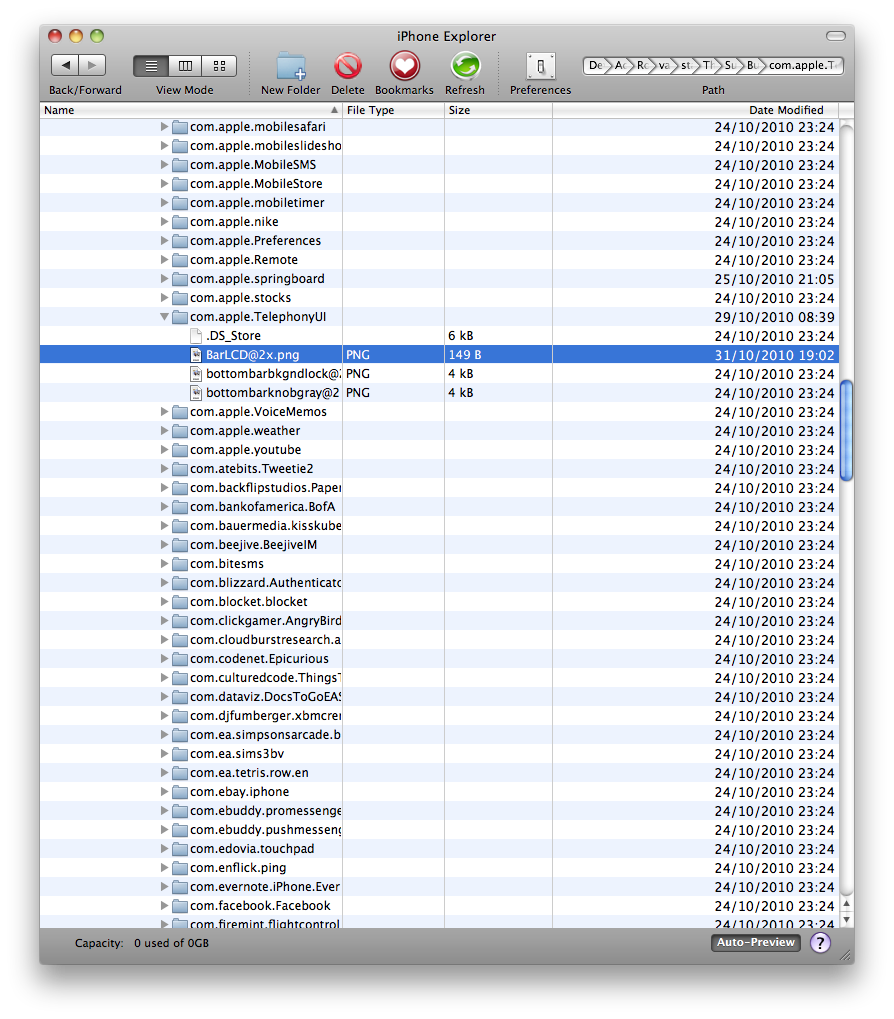This screenshot has width=894, height=1019.
Task: Expand the com.facebook.Facebook folder
Action: [x=164, y=905]
